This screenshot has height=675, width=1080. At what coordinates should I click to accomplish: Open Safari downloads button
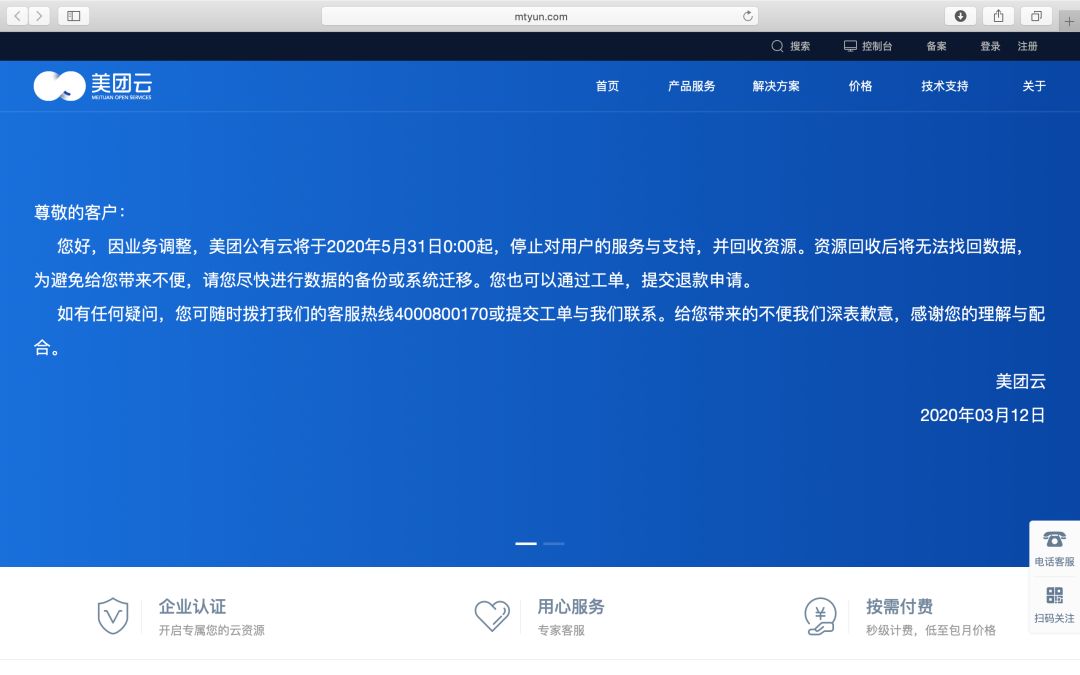click(960, 16)
